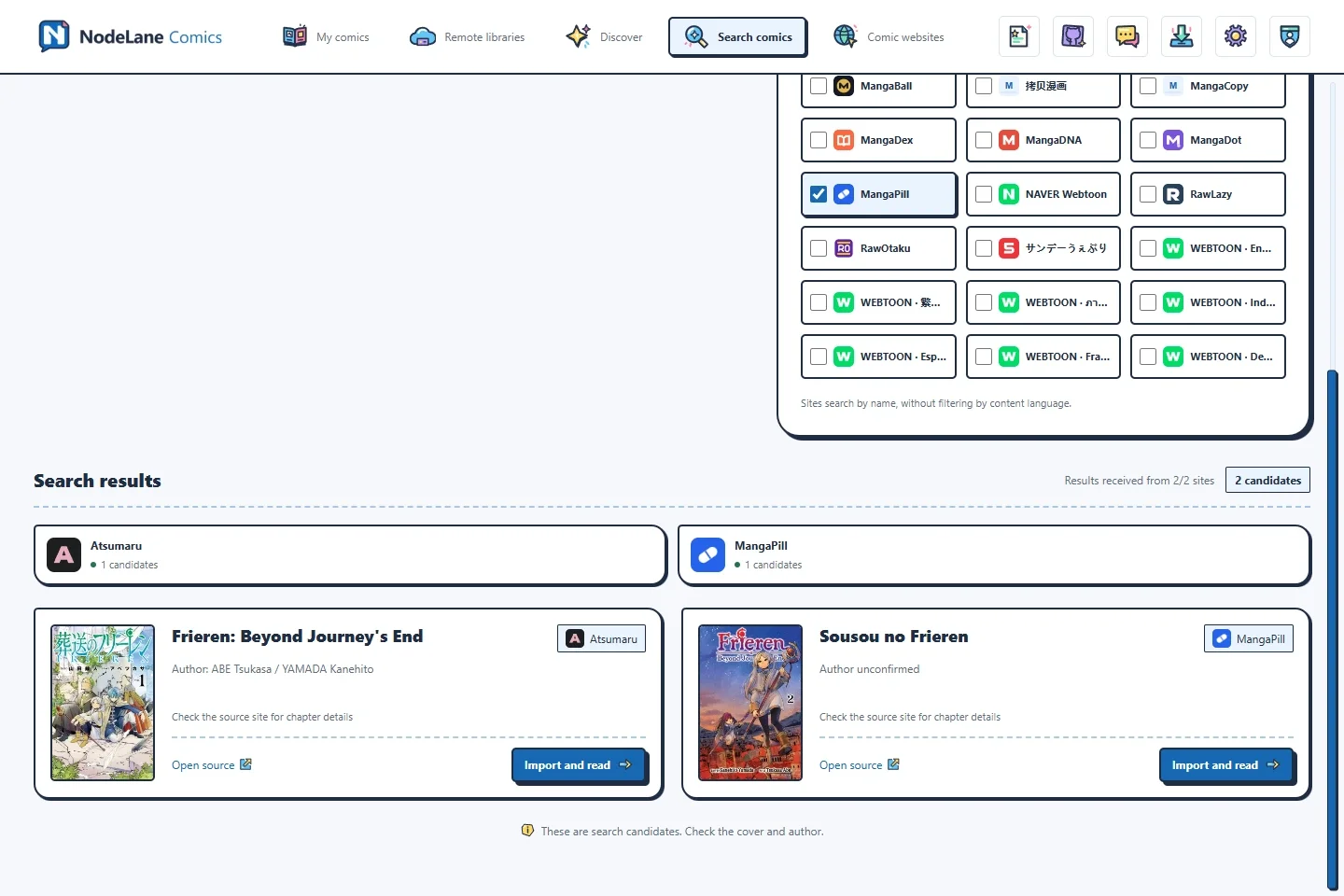This screenshot has height=896, width=1344.
Task: Click Sousou no Frieren cover thumbnail
Action: 750,703
